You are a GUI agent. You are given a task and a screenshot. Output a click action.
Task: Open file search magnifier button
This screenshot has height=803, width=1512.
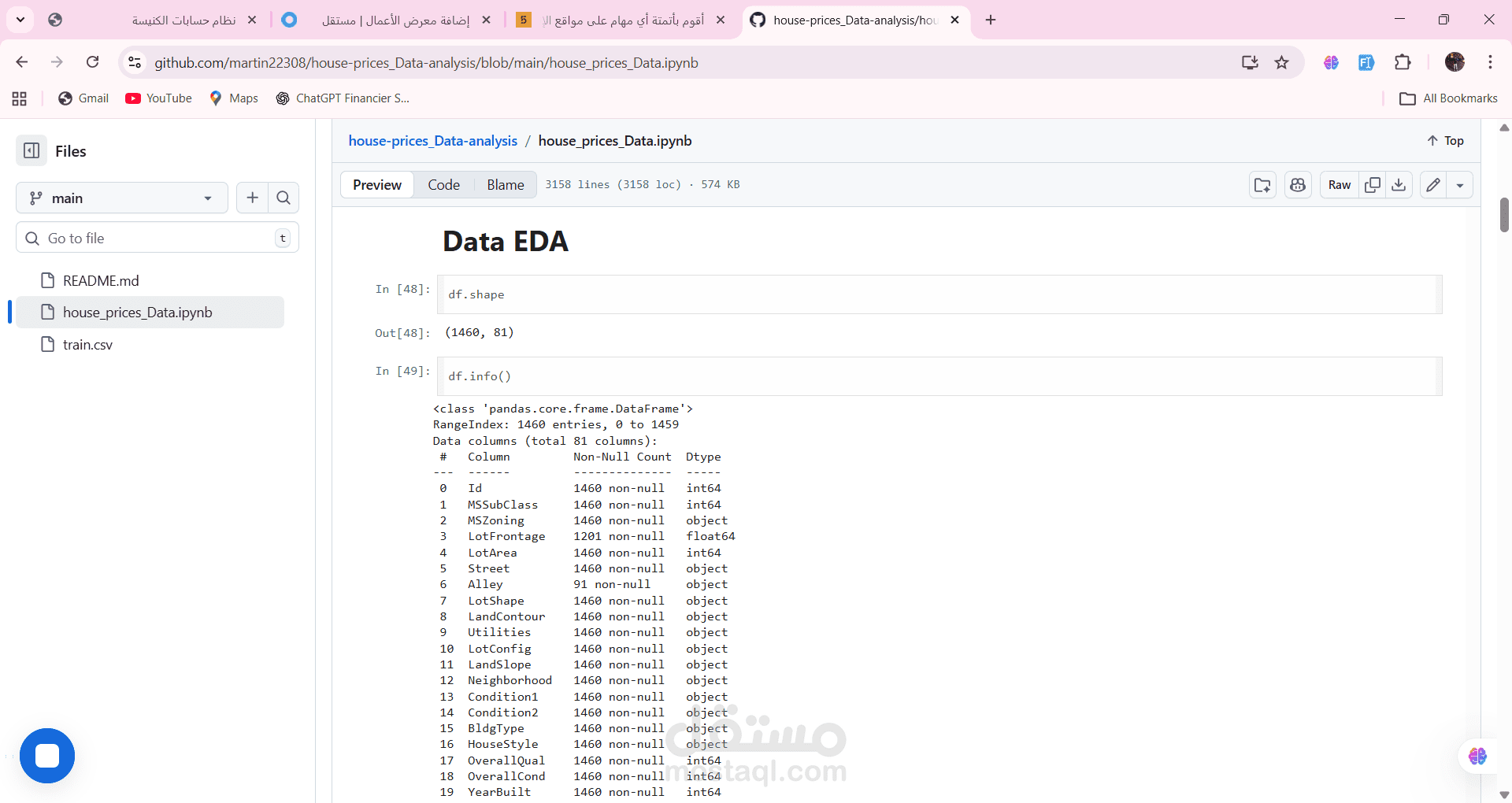283,198
